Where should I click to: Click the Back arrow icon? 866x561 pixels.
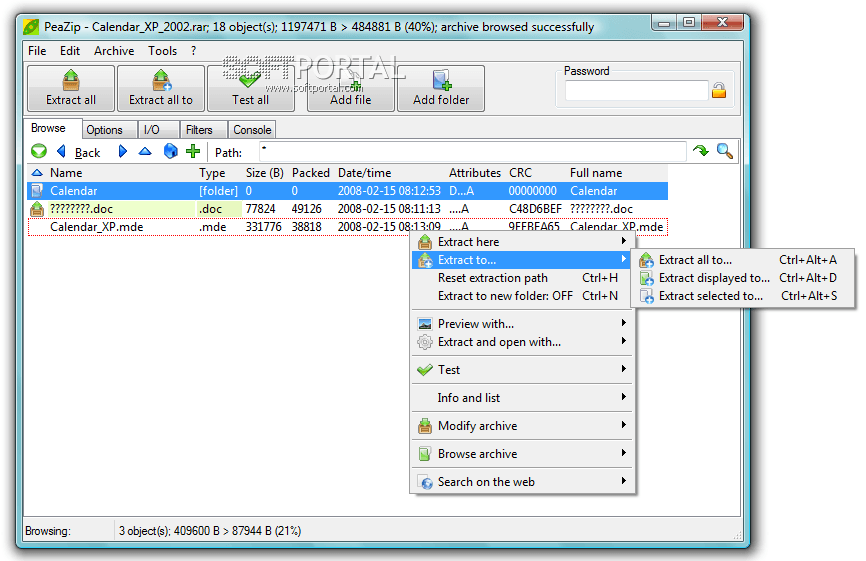(x=61, y=151)
